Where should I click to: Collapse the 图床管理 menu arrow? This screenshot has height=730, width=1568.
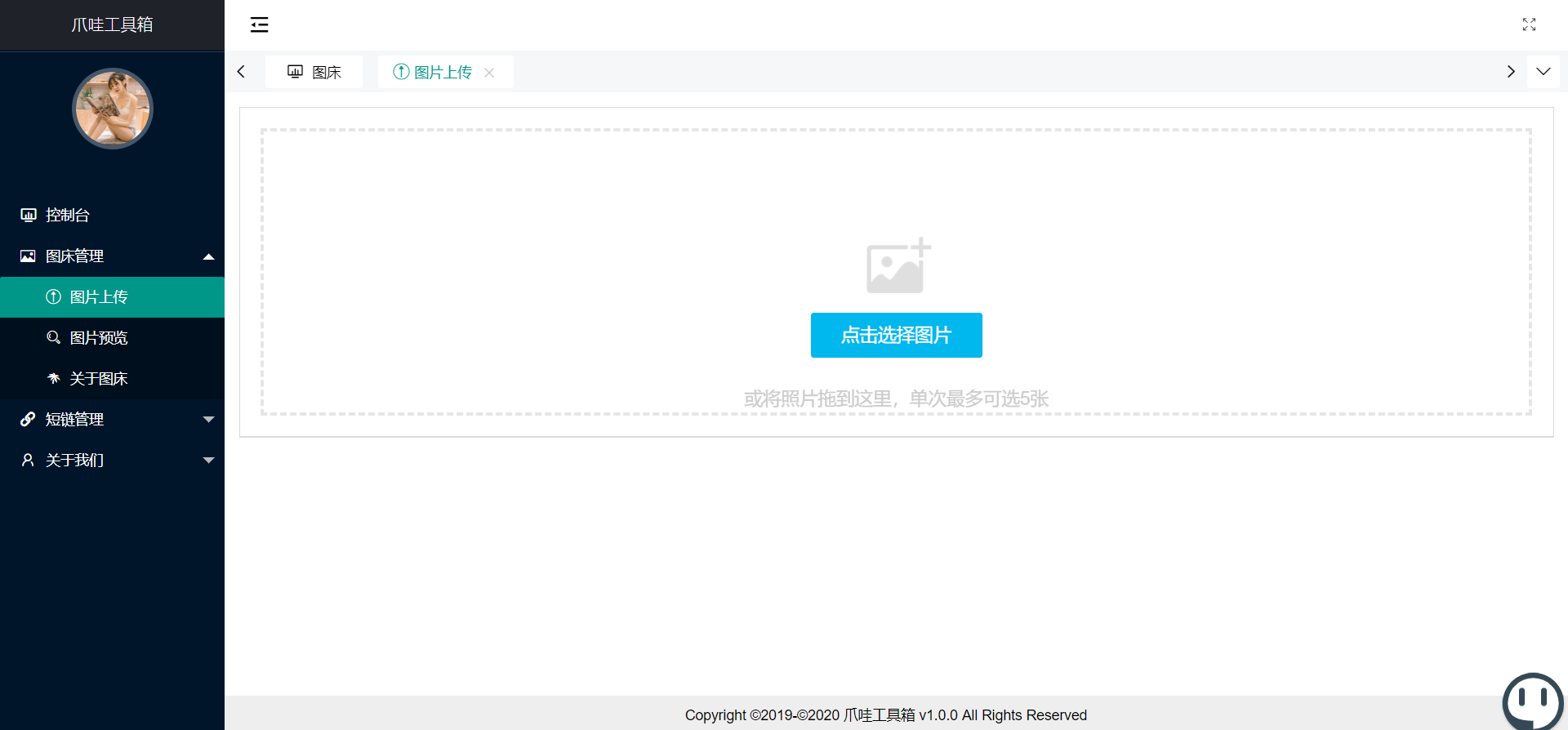click(208, 256)
